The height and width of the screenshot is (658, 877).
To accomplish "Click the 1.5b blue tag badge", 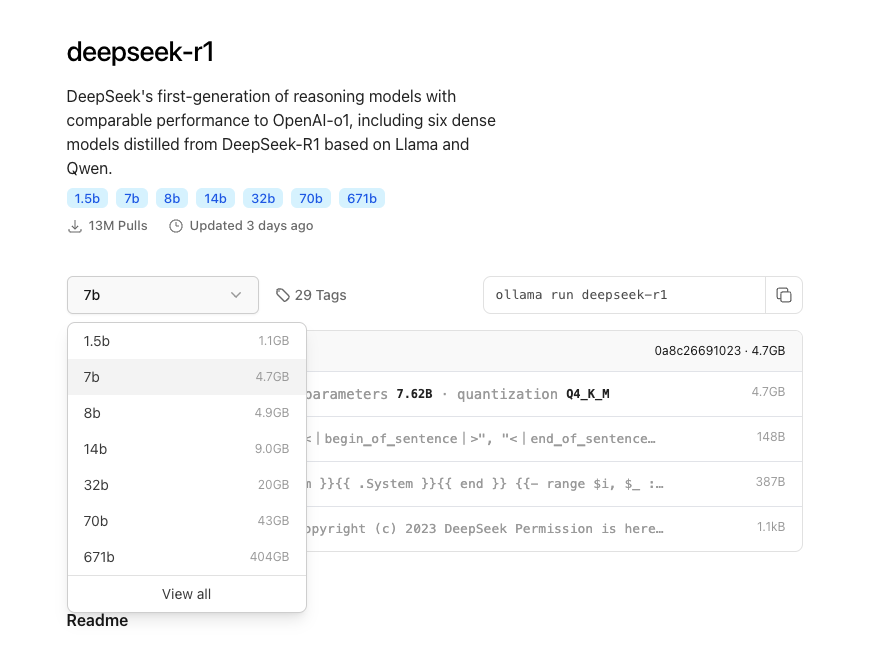I will [x=87, y=199].
